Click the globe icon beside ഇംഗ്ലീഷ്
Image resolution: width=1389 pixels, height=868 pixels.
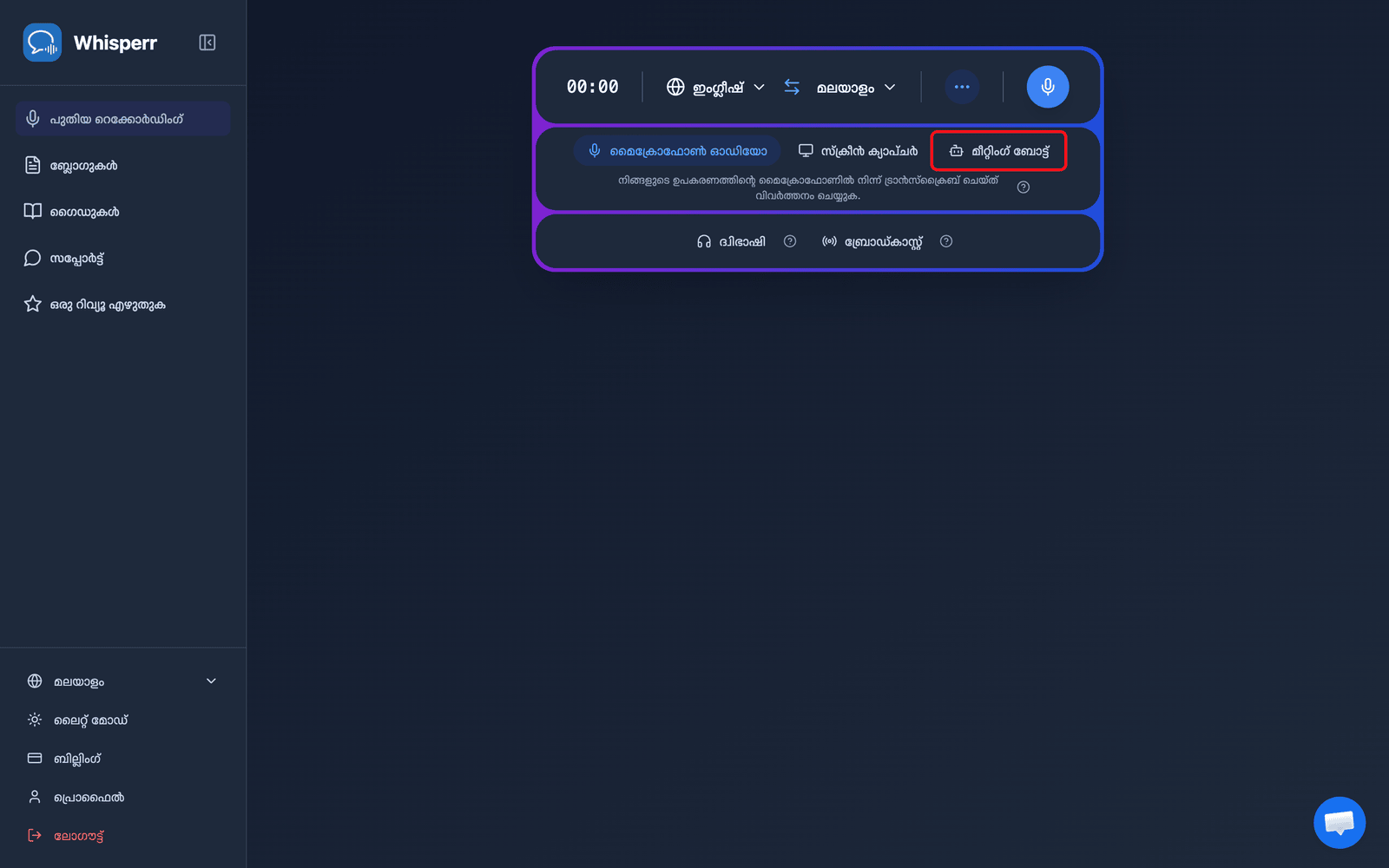tap(675, 87)
